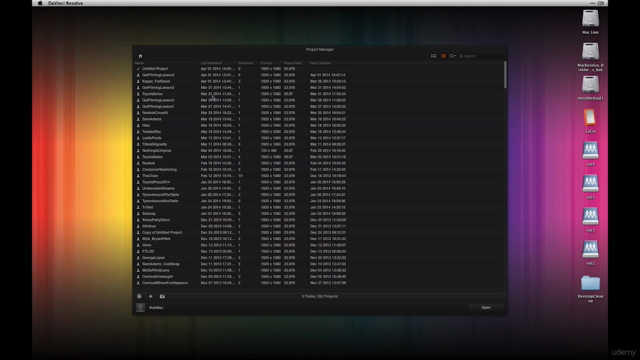Open the user switch icon at bottom left

click(x=140, y=296)
